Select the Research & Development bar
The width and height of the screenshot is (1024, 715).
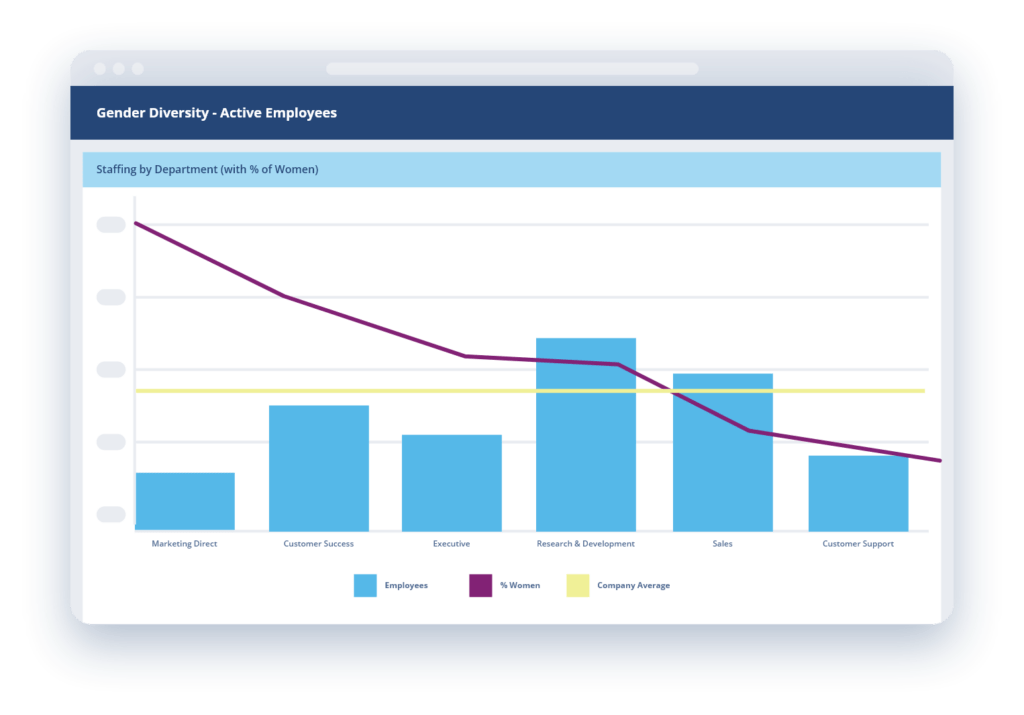[x=586, y=434]
